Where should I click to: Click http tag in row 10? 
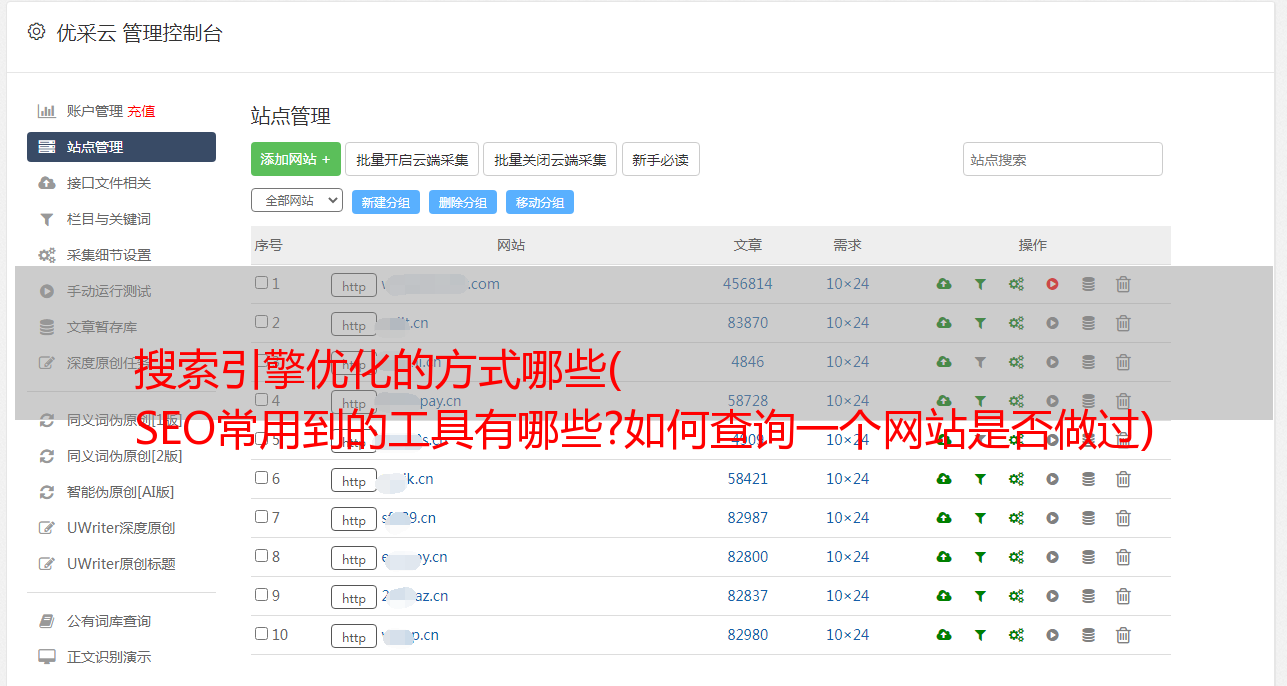coord(354,636)
